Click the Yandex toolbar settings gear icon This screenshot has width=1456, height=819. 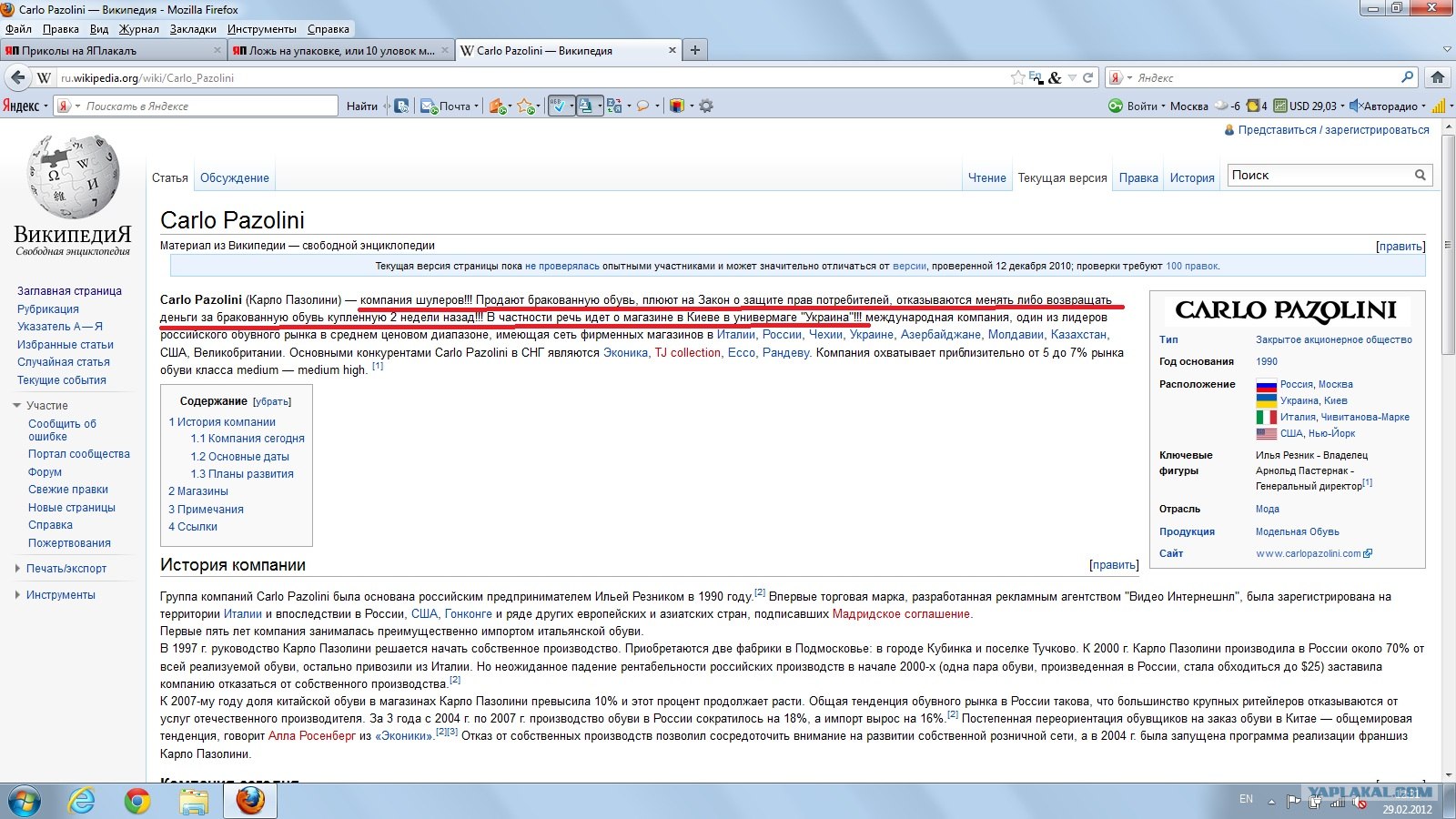pyautogui.click(x=705, y=106)
